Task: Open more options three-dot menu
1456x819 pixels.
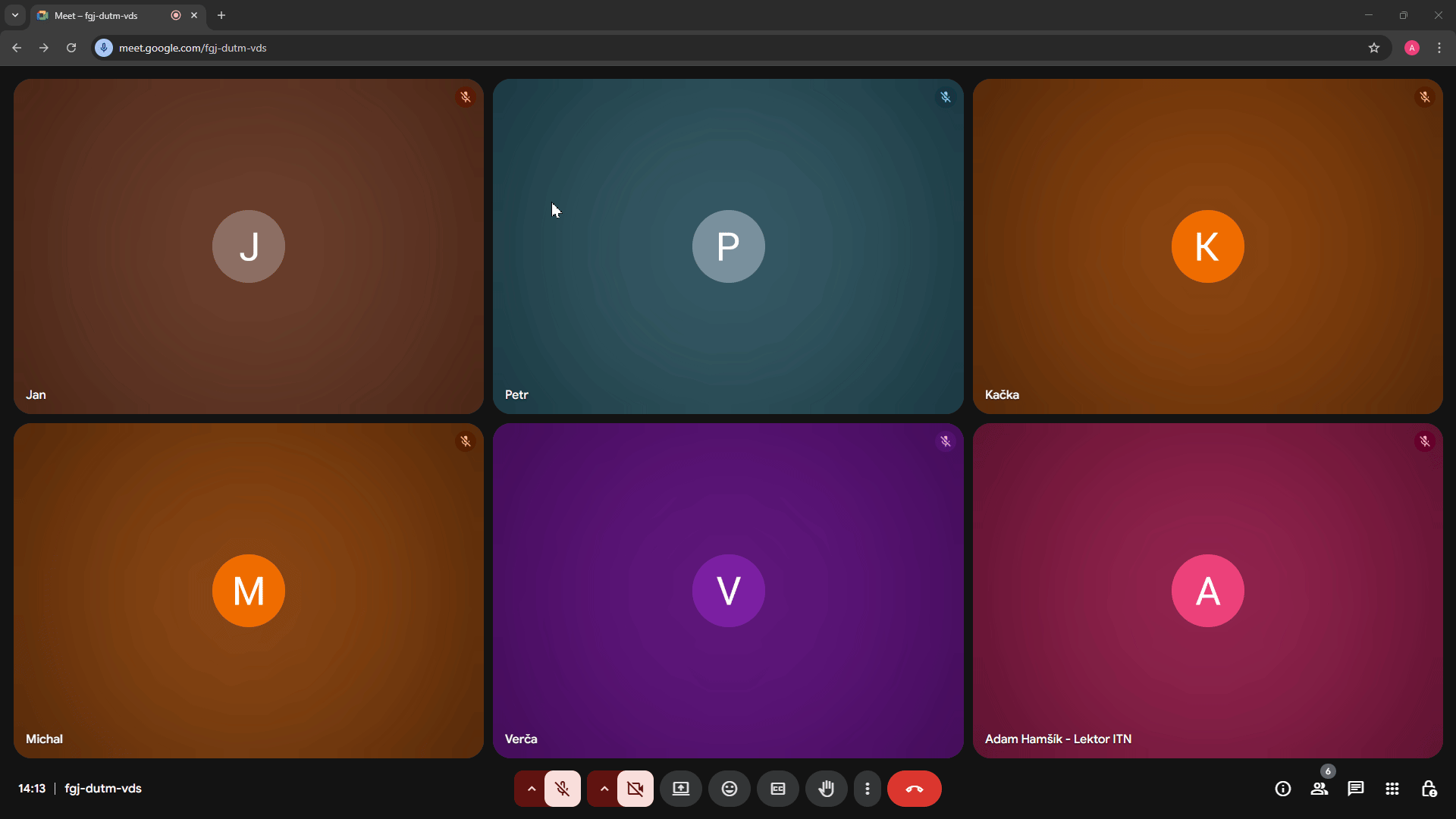Action: click(x=867, y=789)
